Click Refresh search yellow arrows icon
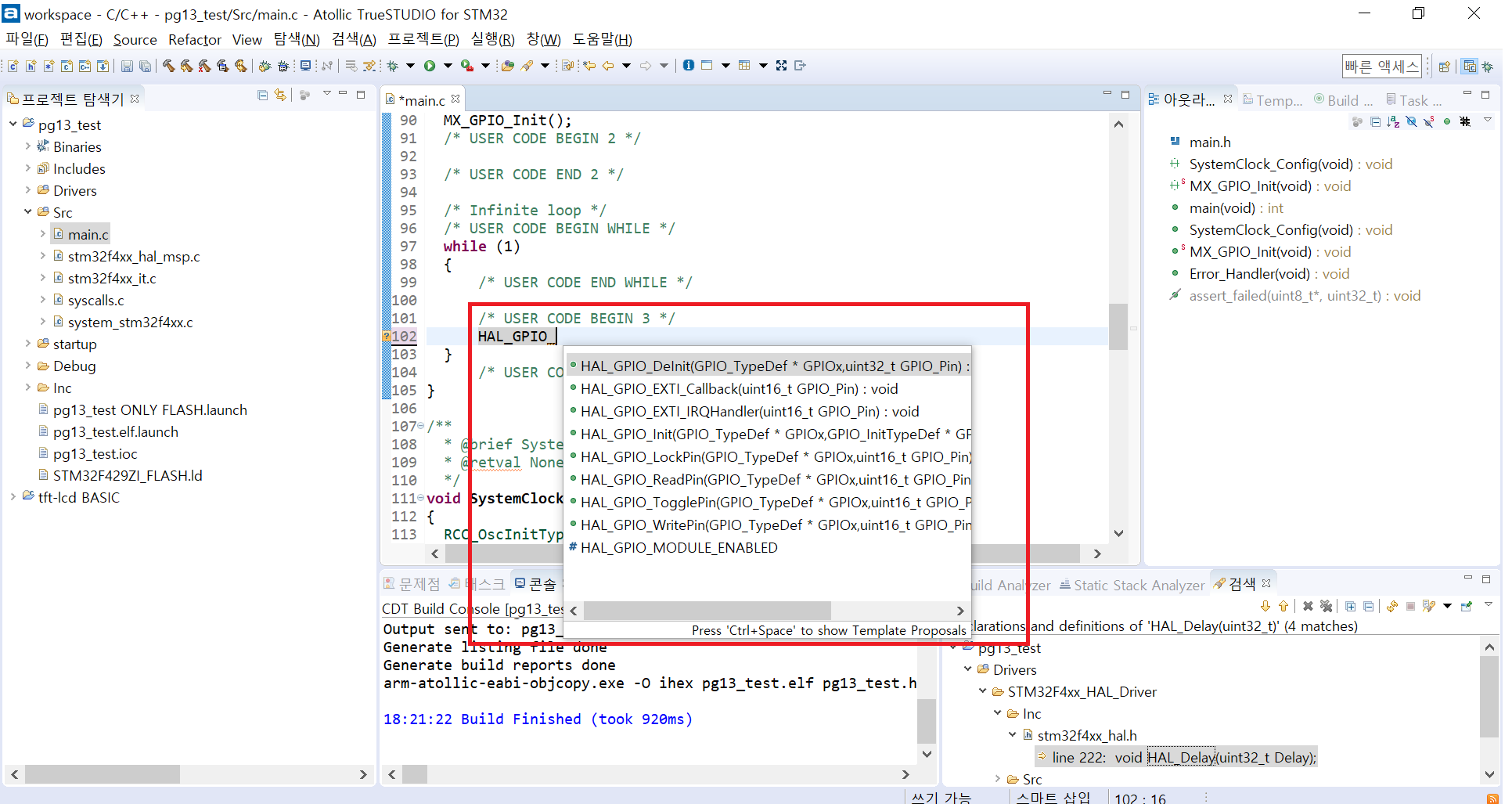 [x=1392, y=606]
